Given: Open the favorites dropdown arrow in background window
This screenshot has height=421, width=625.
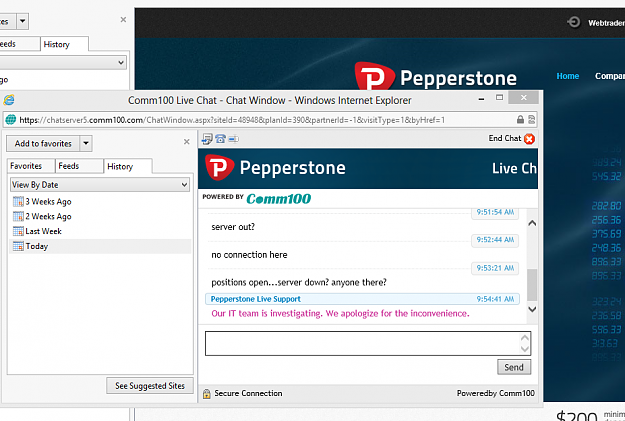Looking at the screenshot, I should point(23,21).
